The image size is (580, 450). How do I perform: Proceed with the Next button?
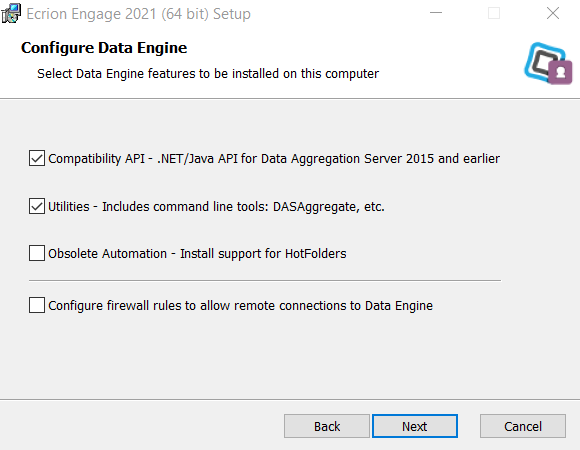(x=415, y=426)
